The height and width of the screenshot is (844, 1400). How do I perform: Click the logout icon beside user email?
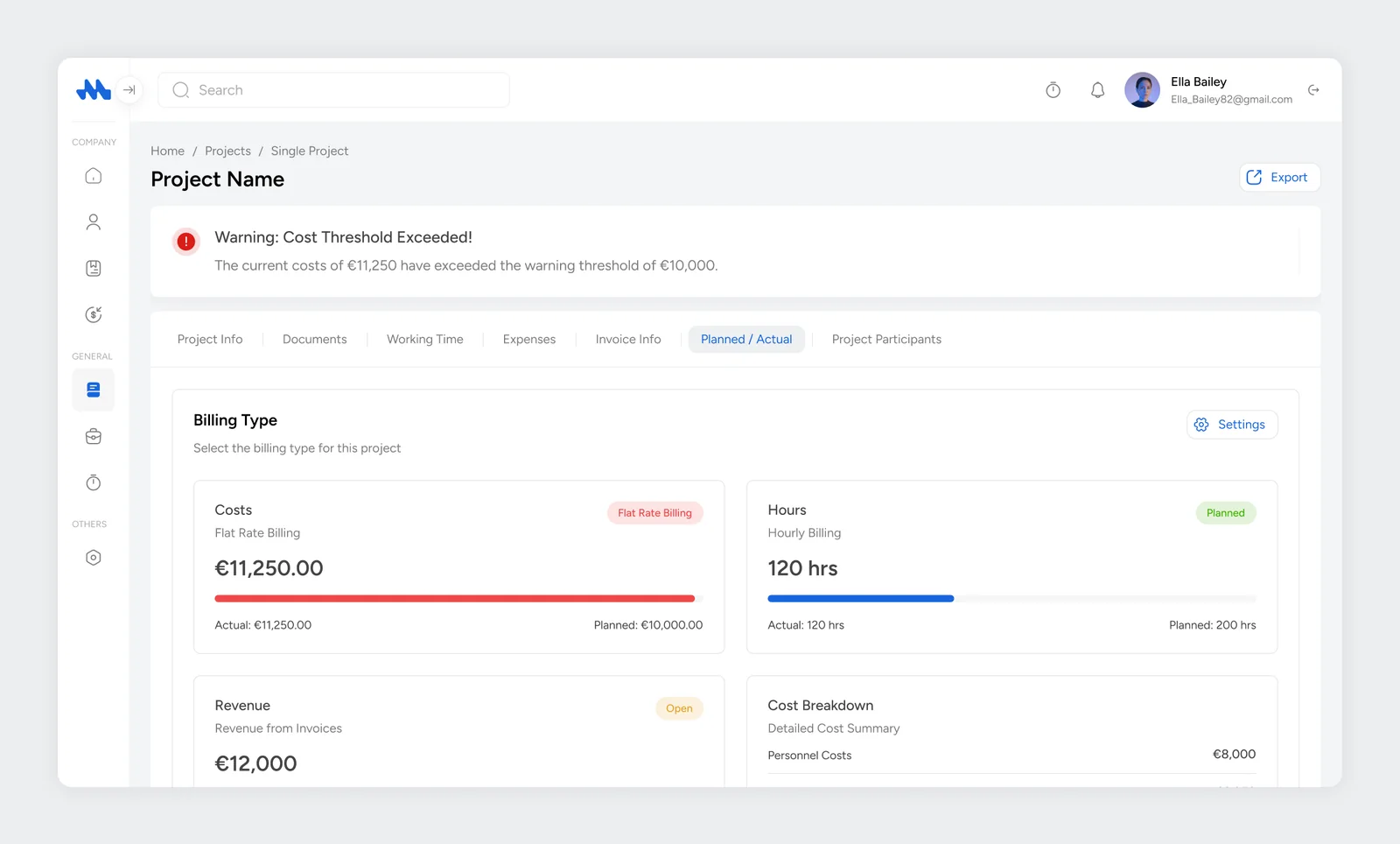[1313, 90]
